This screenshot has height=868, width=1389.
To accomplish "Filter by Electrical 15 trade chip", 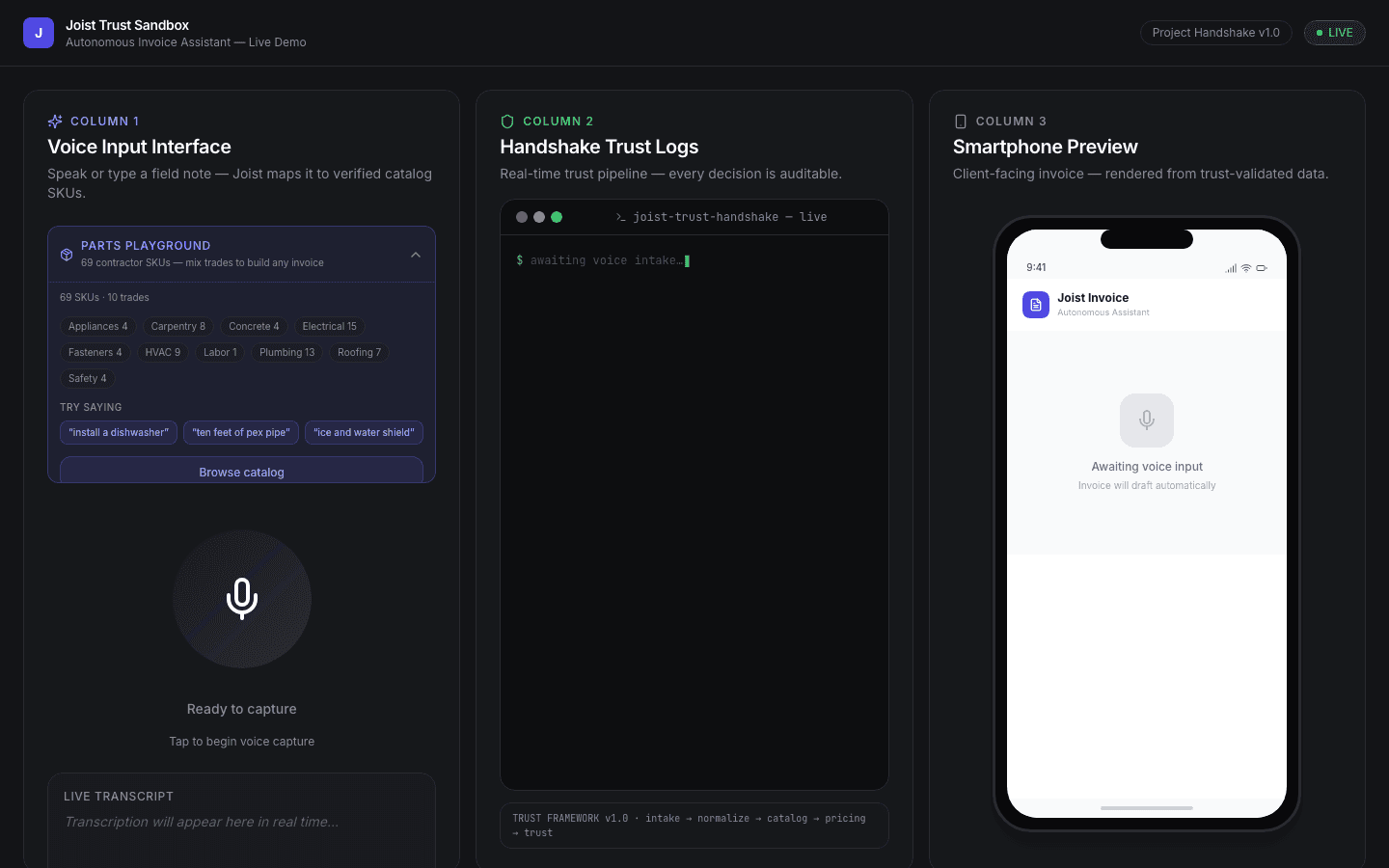I will (x=330, y=326).
